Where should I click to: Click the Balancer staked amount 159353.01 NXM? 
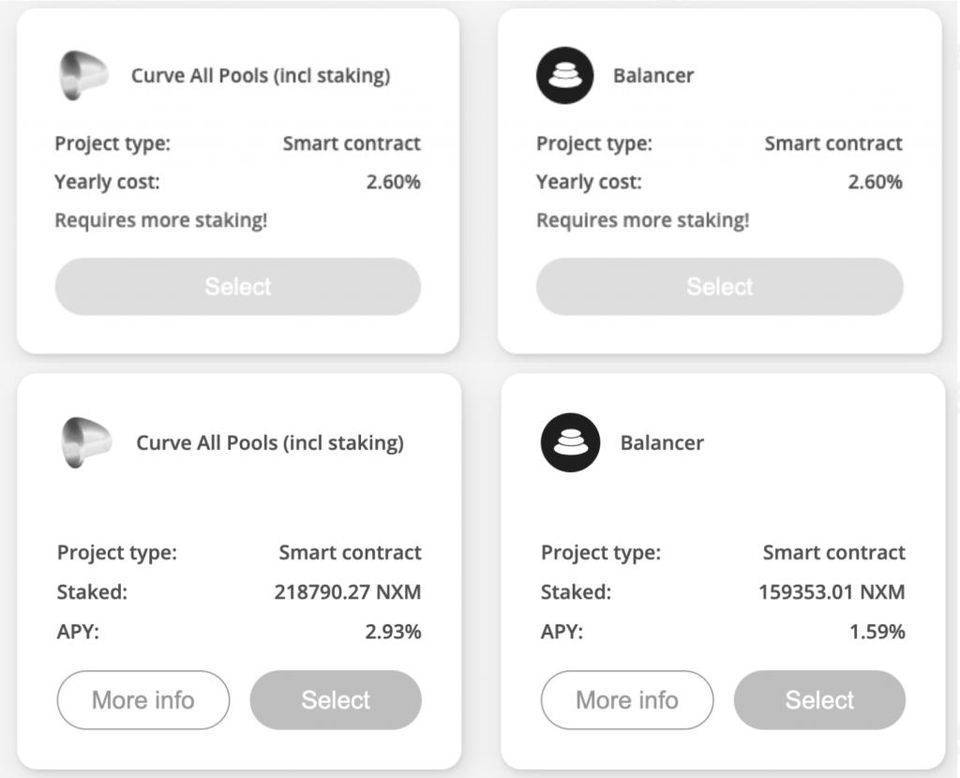pyautogui.click(x=831, y=592)
